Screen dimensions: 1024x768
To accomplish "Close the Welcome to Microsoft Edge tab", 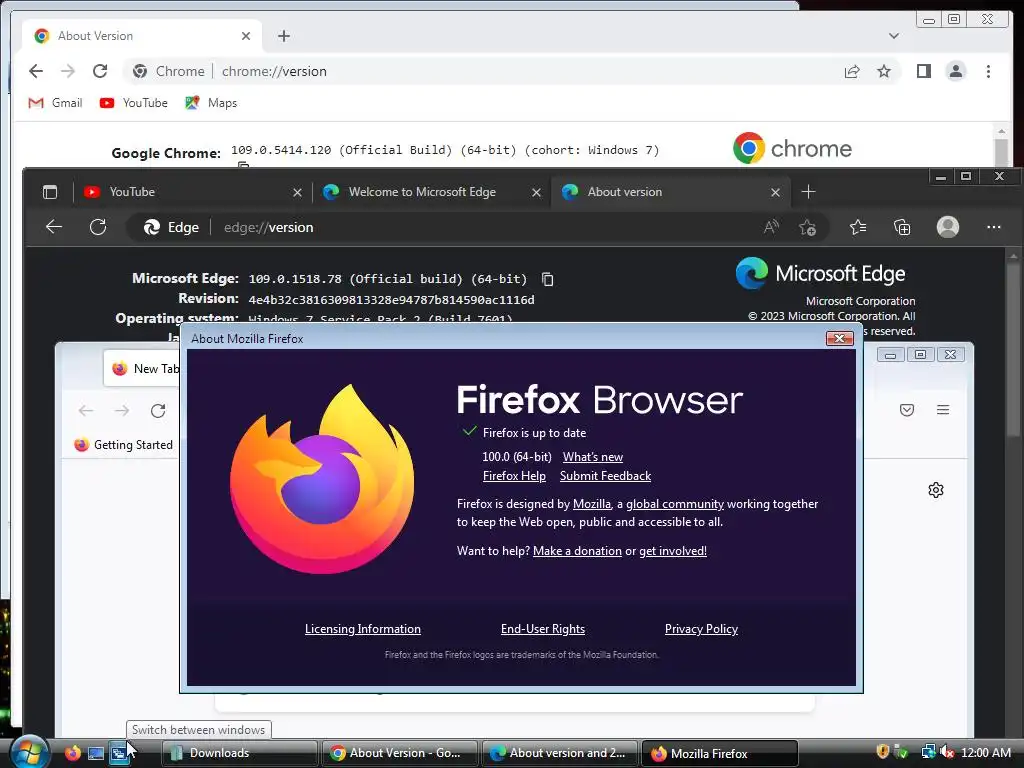I will (536, 193).
